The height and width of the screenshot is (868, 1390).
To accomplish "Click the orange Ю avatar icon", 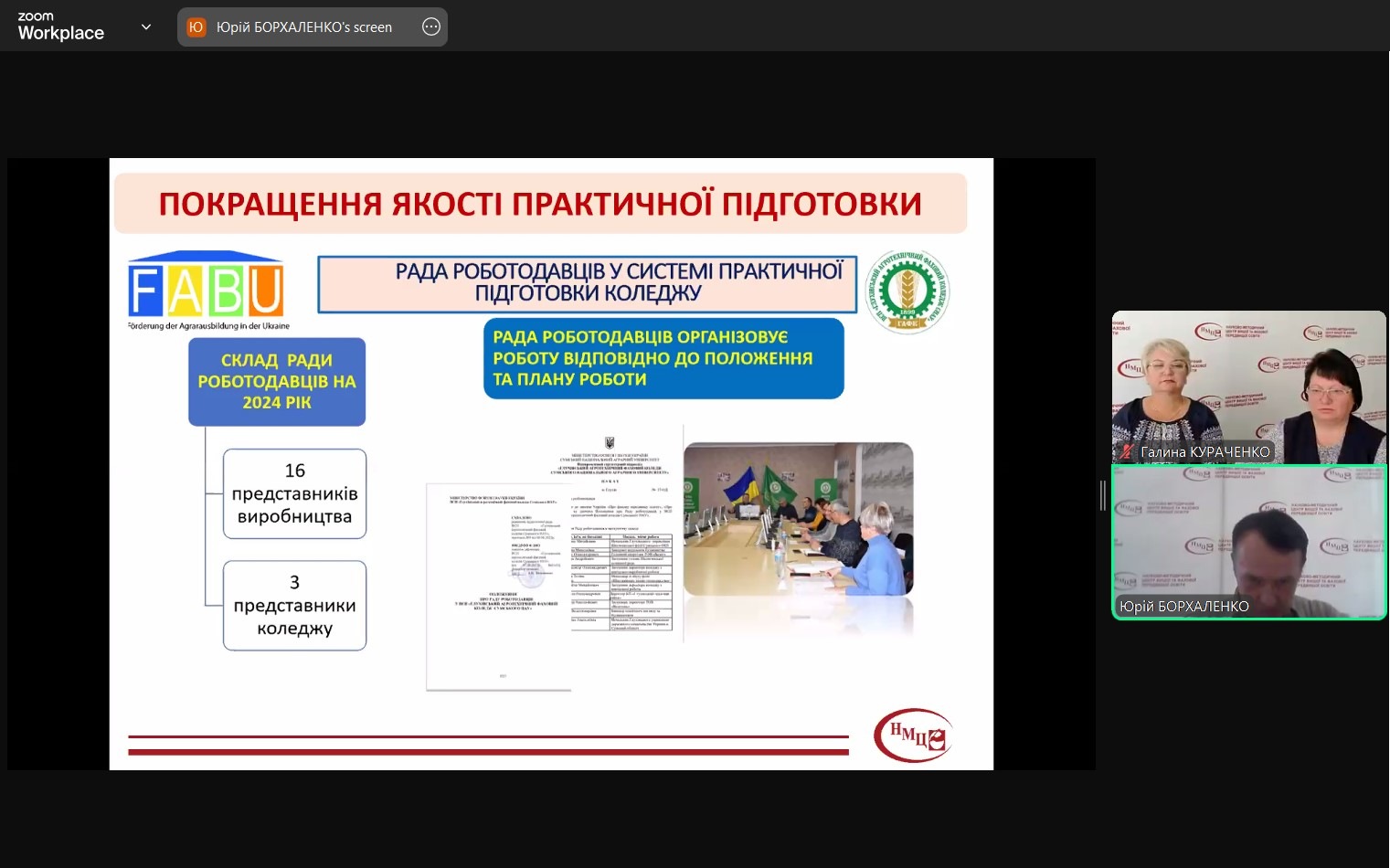I will pos(196,27).
